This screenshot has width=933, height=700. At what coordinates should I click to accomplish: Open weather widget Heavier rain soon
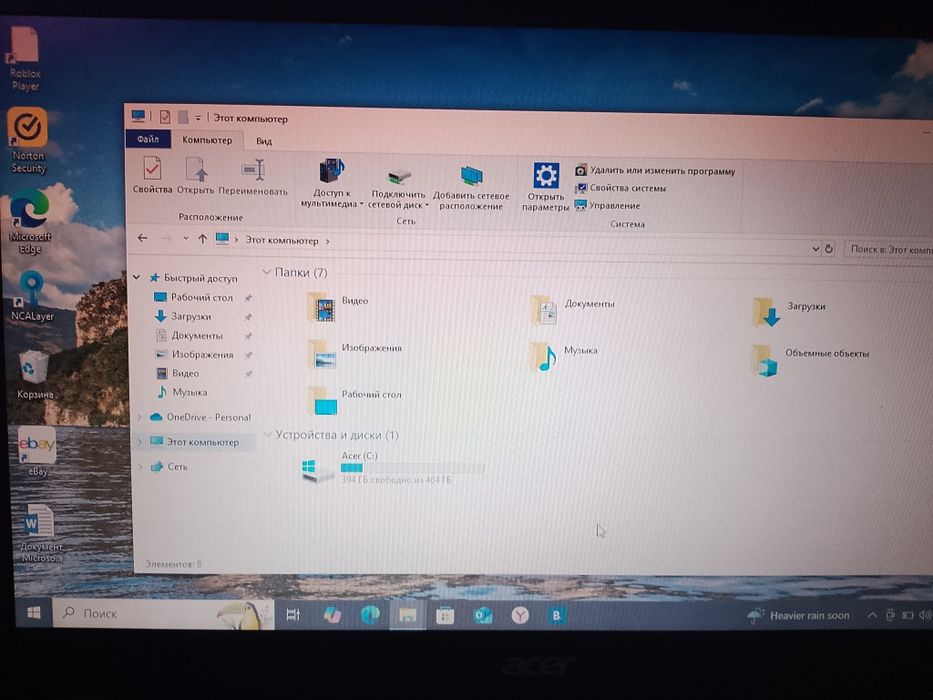click(799, 615)
